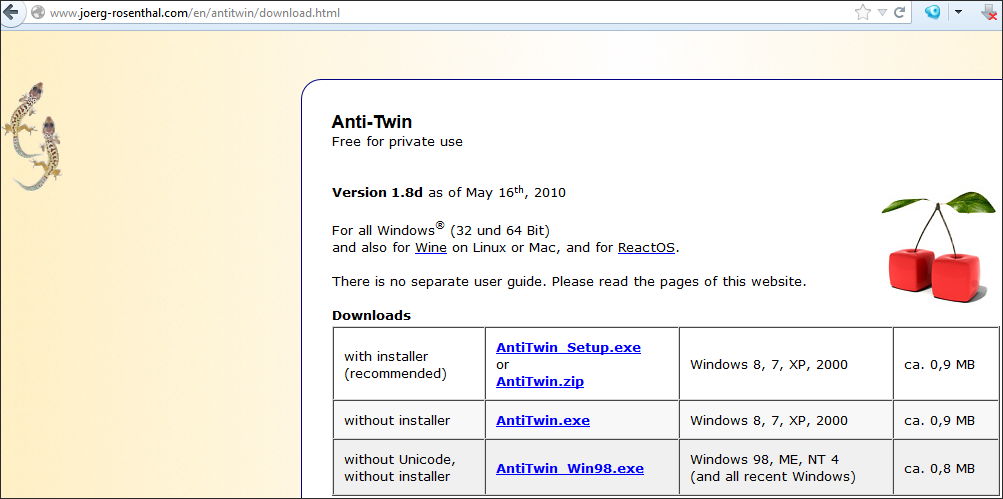Select the 'ca. 0,8 MB' size cell

(945, 468)
